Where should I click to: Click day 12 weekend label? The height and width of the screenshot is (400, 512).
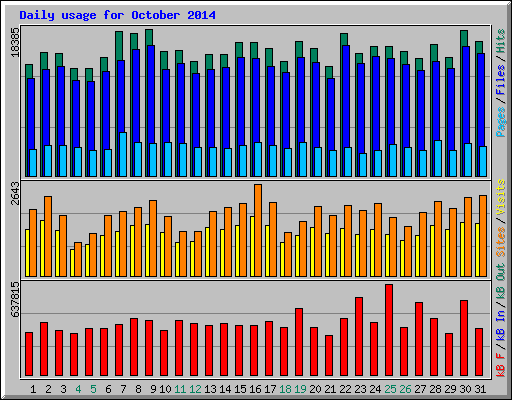pos(195,389)
